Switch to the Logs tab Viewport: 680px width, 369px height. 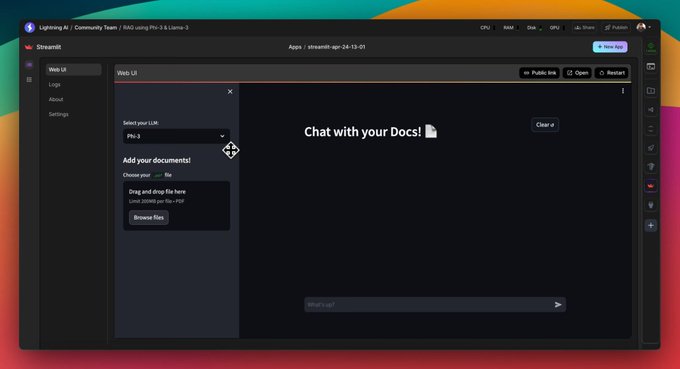click(x=55, y=85)
